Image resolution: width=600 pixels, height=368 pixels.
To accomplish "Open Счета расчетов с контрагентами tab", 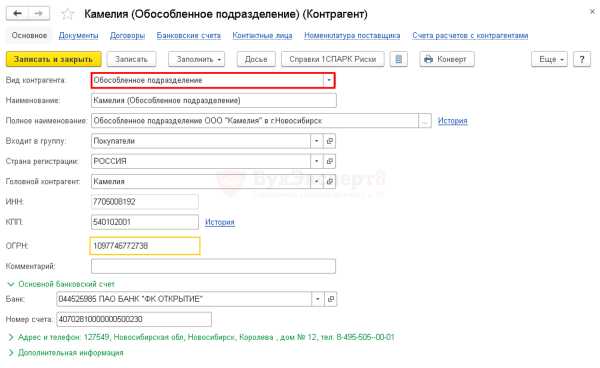I will pyautogui.click(x=470, y=36).
